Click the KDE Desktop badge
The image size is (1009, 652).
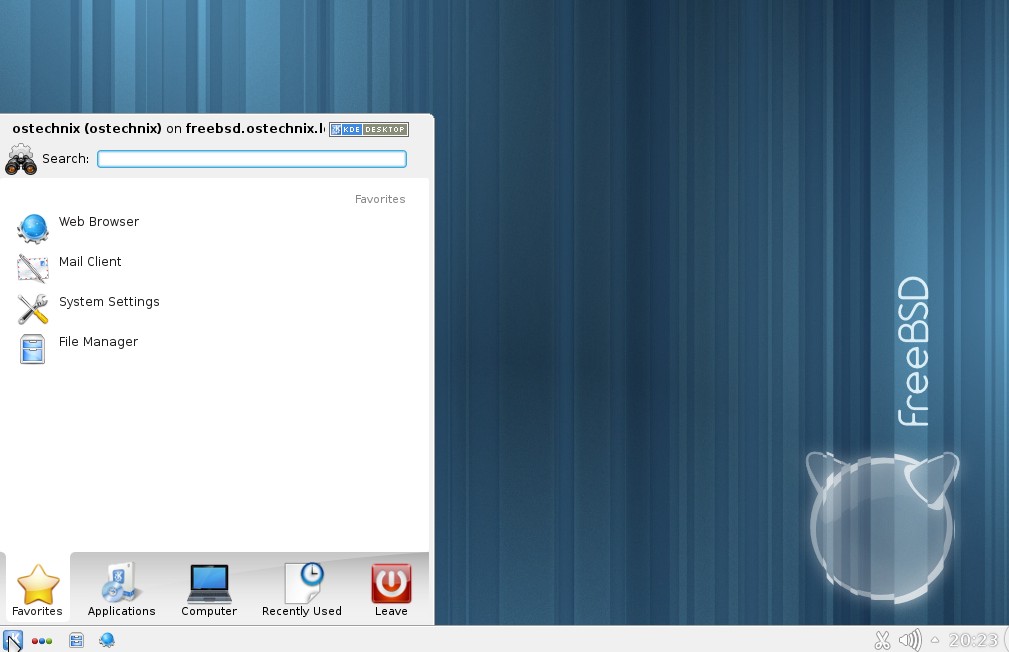[x=369, y=129]
